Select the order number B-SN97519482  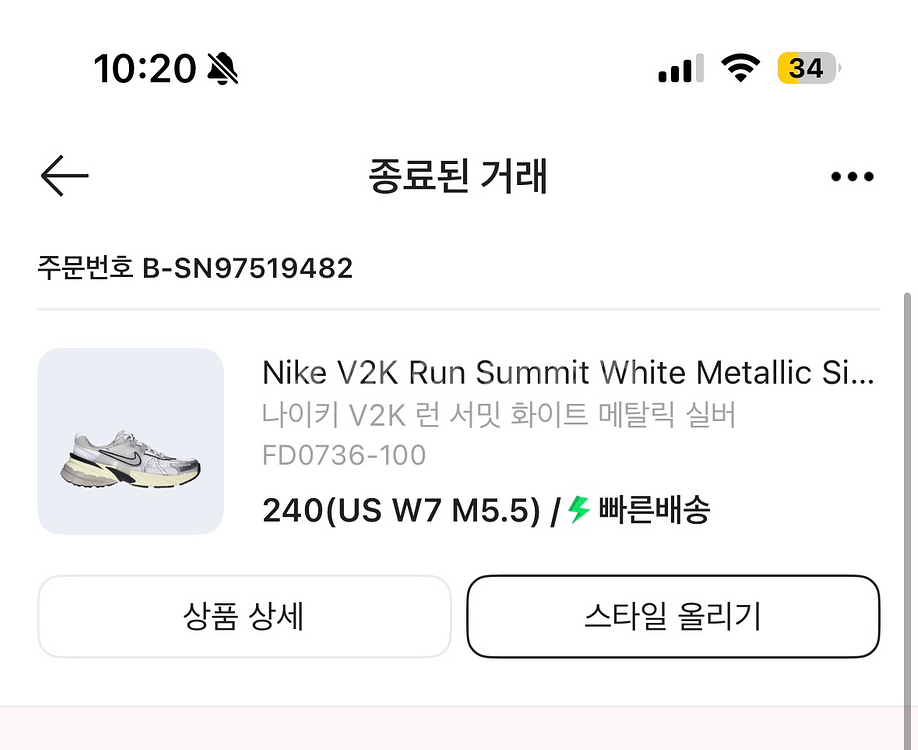coord(248,268)
